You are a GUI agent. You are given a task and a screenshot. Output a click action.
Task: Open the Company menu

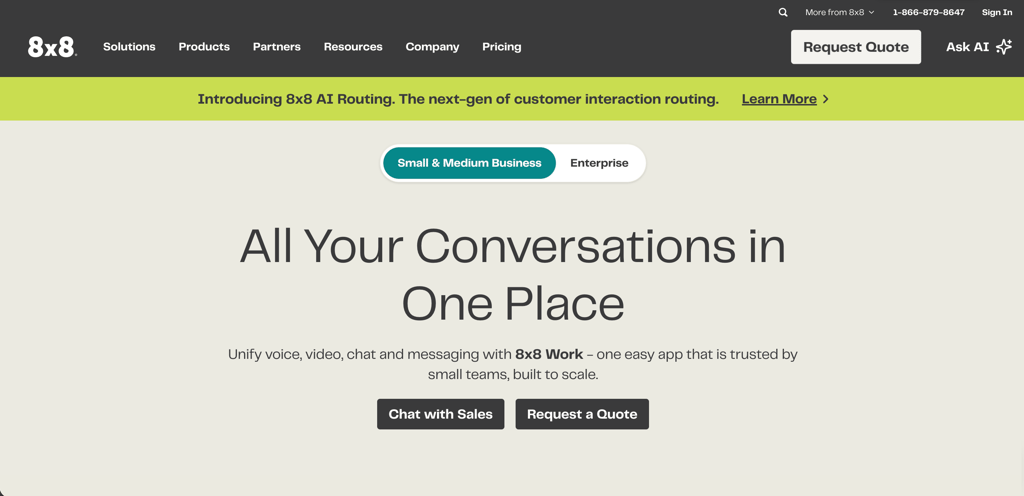coord(432,47)
